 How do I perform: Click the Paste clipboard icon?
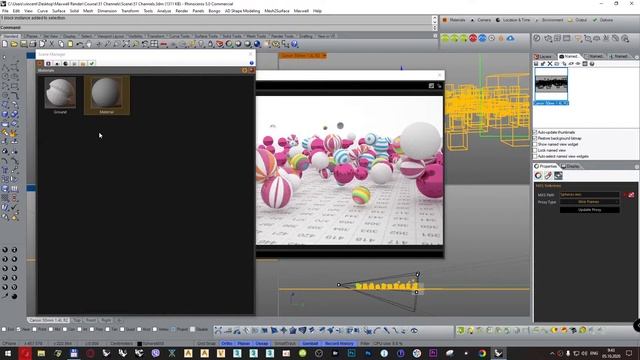[x=70, y=44]
